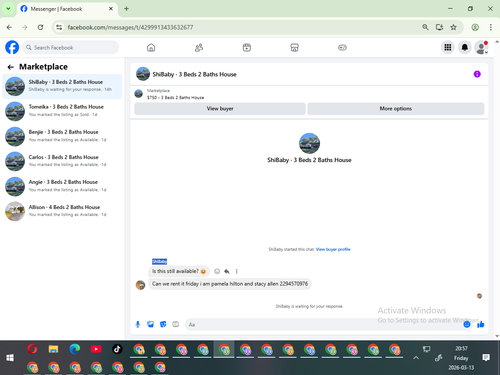The image size is (500, 375).
Task: Open the Facebook Home icon
Action: tap(151, 48)
